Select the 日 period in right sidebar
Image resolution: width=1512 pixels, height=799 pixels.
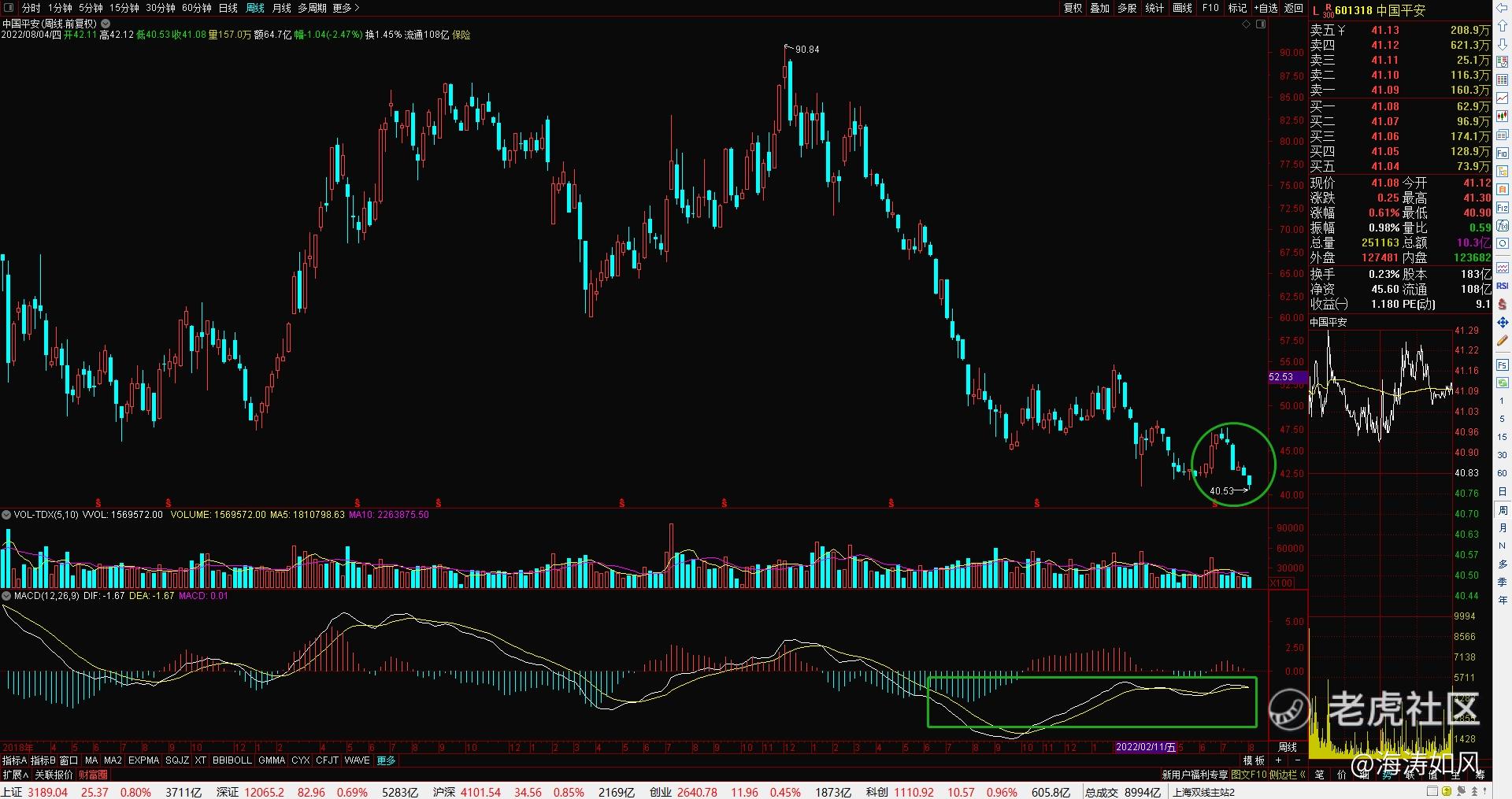pyautogui.click(x=1502, y=491)
